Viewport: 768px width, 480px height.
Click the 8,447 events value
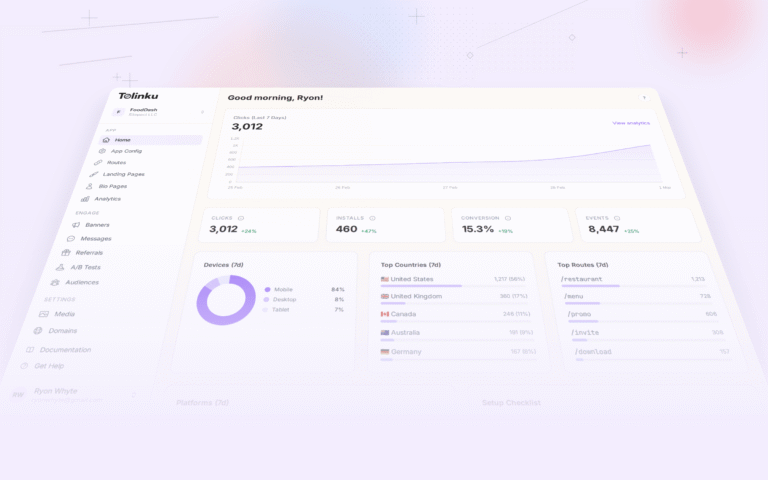(x=603, y=229)
